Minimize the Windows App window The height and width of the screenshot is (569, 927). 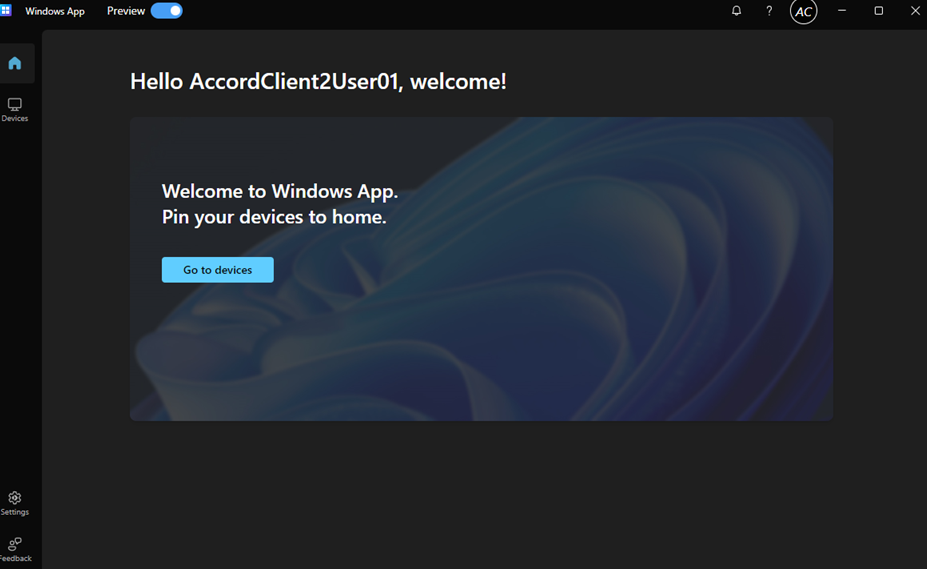pos(842,11)
